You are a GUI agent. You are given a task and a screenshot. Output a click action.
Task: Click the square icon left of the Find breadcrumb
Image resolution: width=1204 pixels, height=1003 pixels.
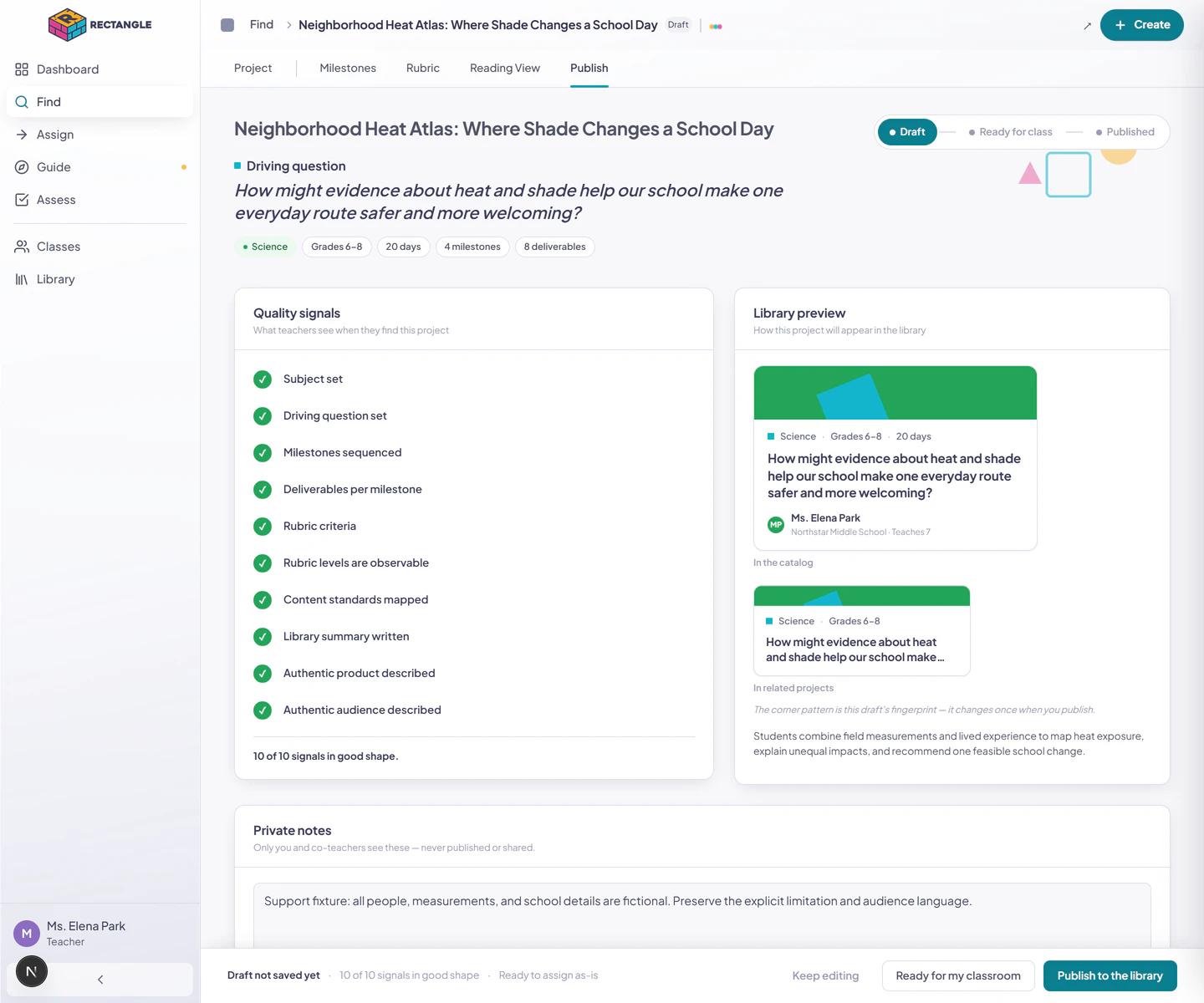point(227,25)
